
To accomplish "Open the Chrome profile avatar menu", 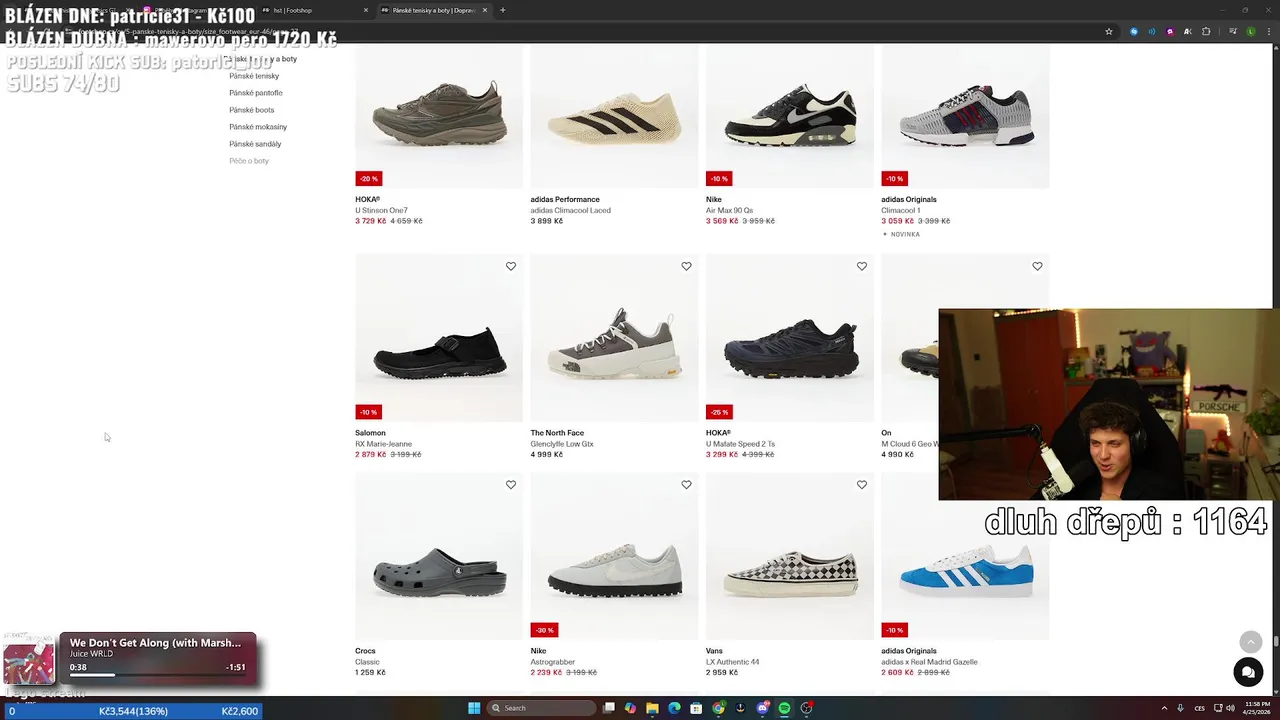I will [x=1250, y=31].
